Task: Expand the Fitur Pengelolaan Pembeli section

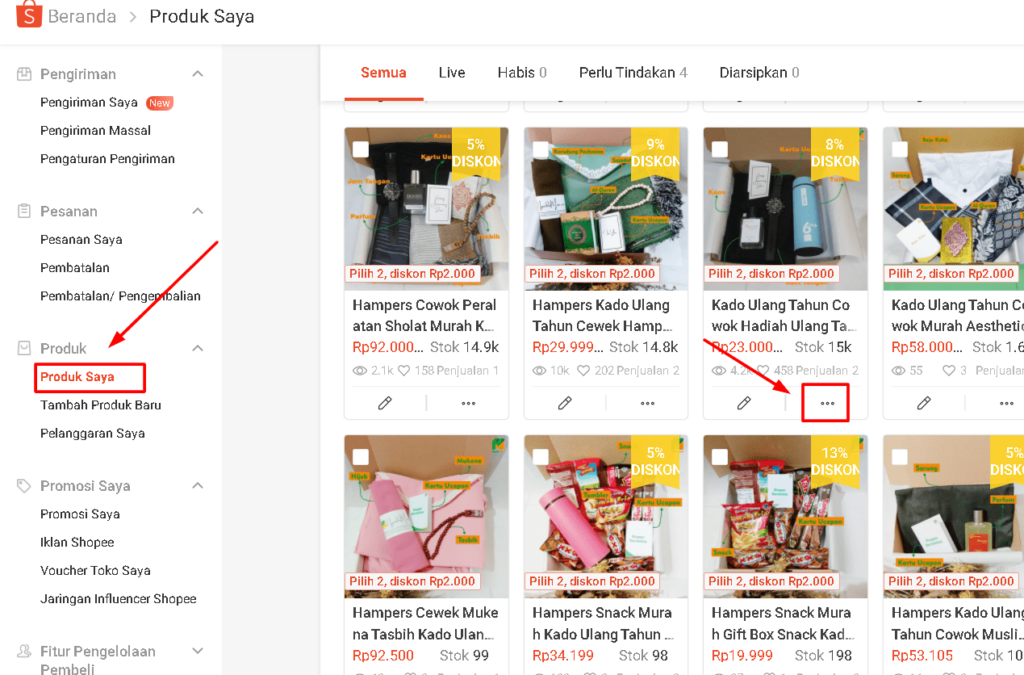Action: [x=198, y=652]
